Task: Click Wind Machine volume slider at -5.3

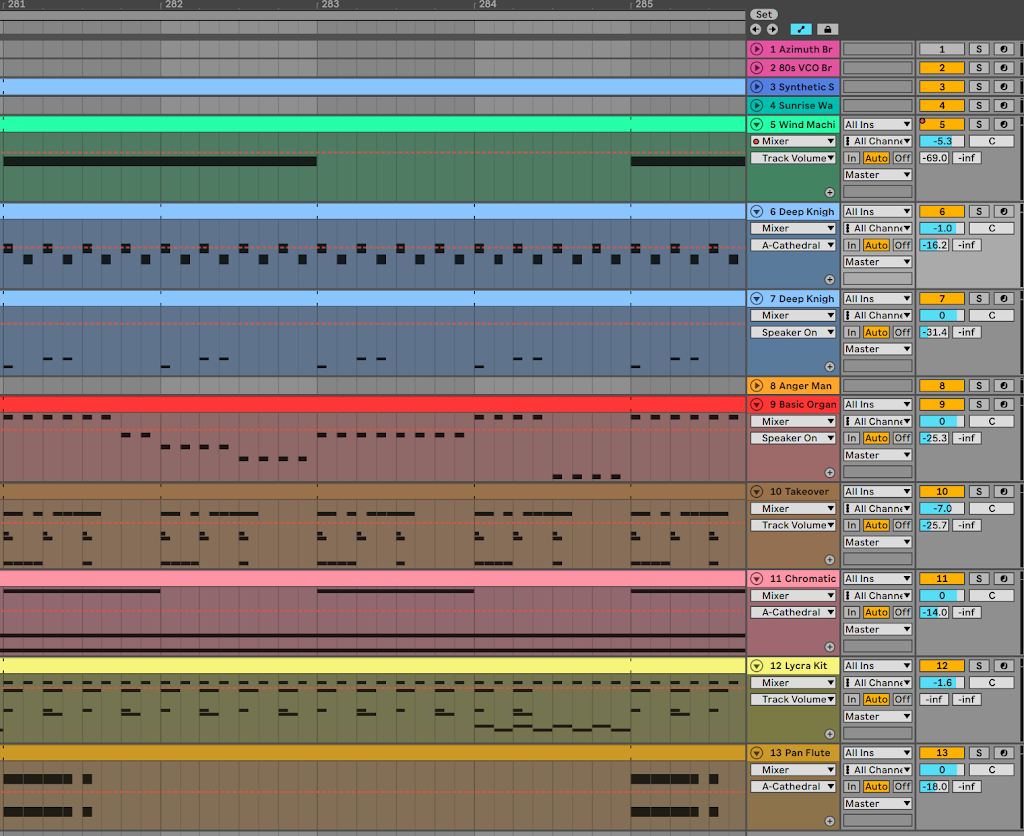Action: point(941,141)
